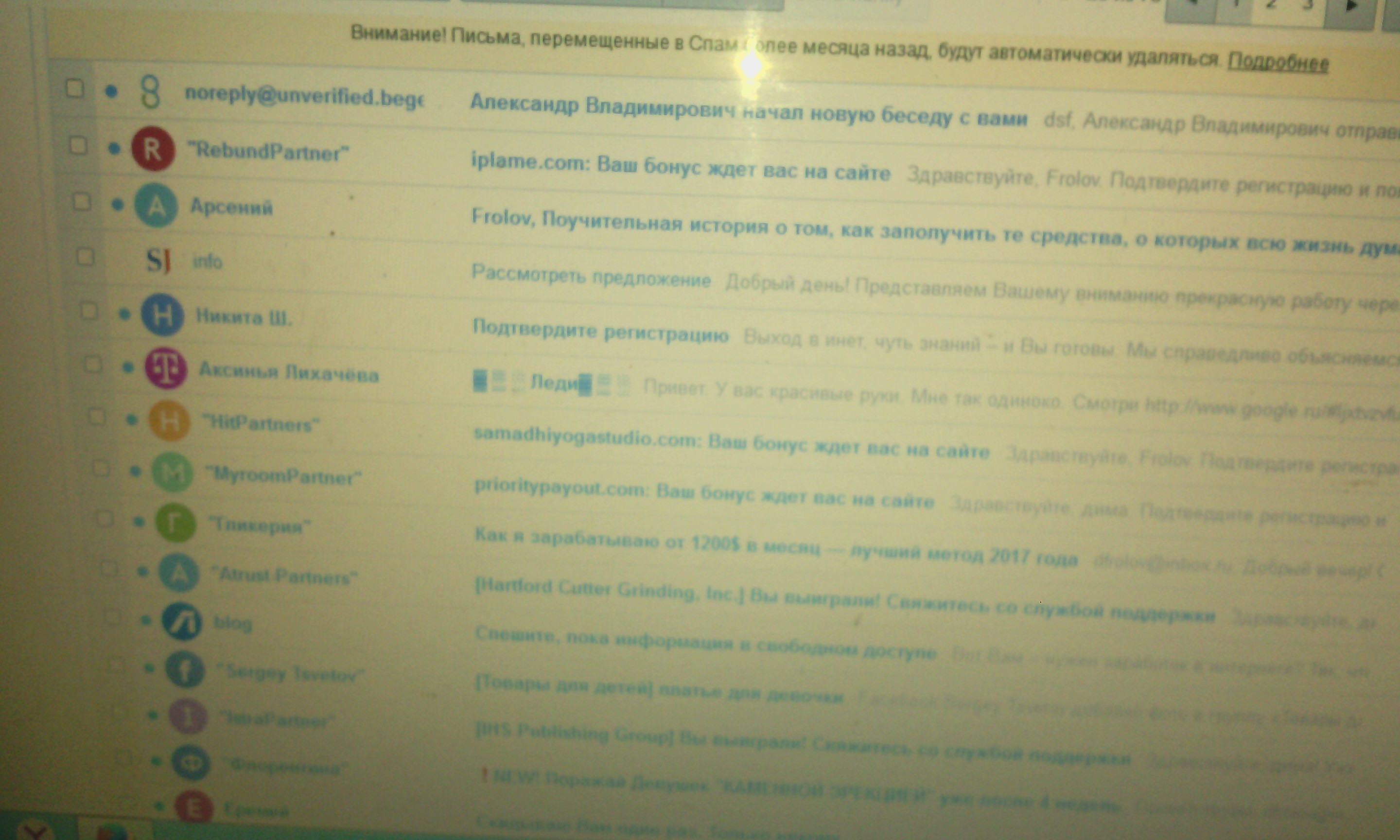The width and height of the screenshot is (1400, 840).
Task: Click the red RebundPartner sender avatar
Action: pyautogui.click(x=153, y=149)
